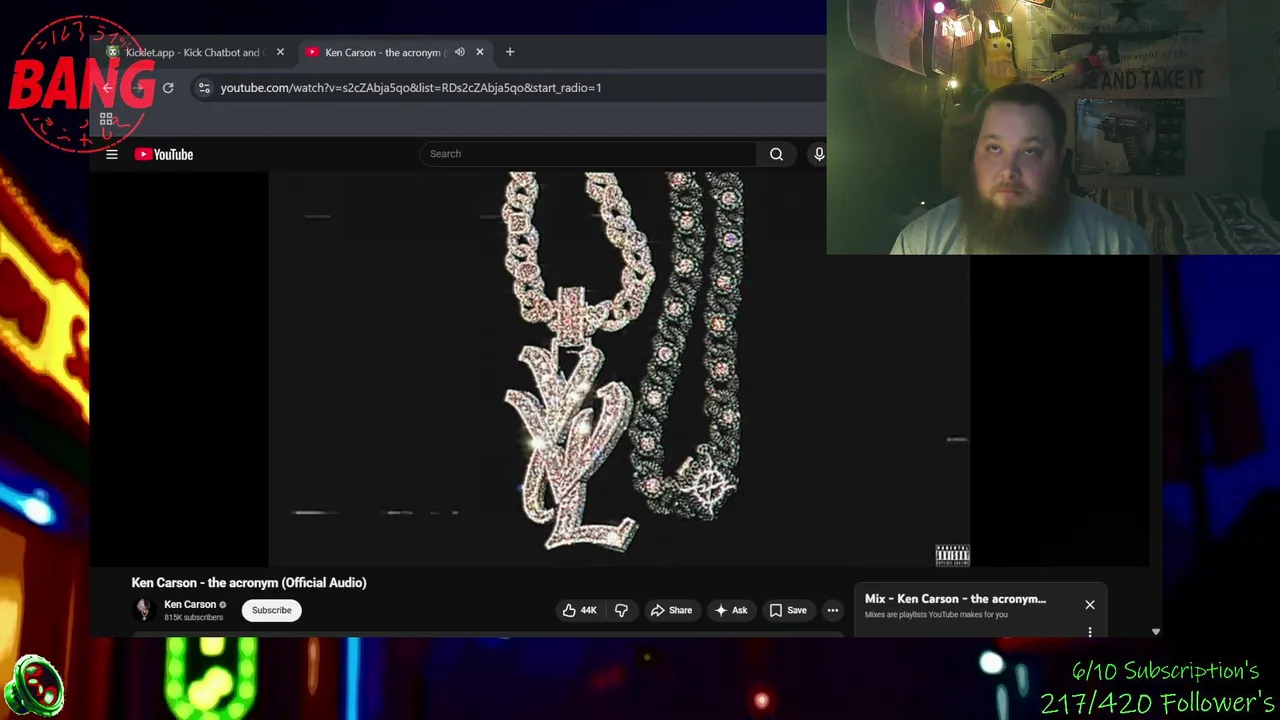The height and width of the screenshot is (720, 1280).
Task: Close the Mix playlist panel
Action: pos(1090,605)
